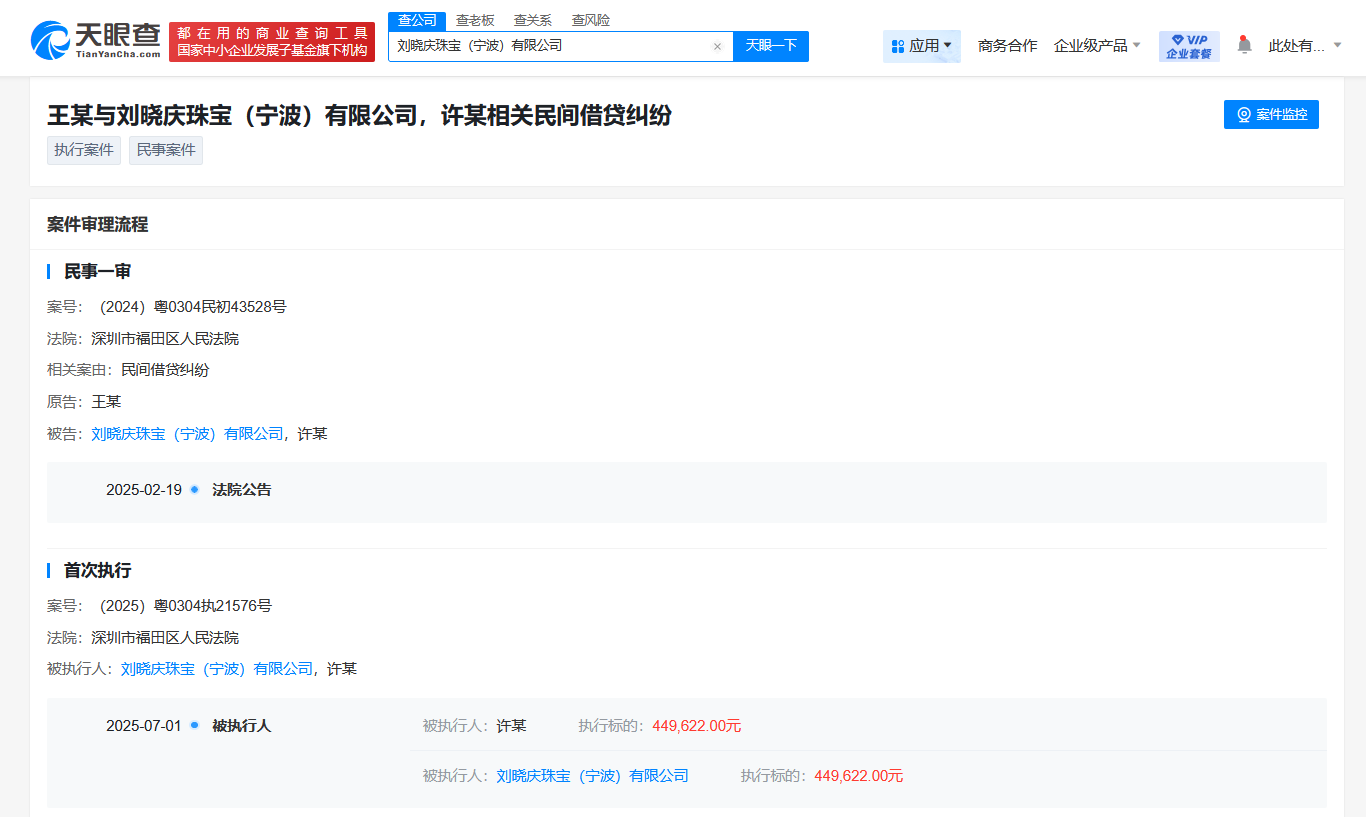This screenshot has height=817, width=1366.
Task: Clear the search box text
Action: [717, 47]
